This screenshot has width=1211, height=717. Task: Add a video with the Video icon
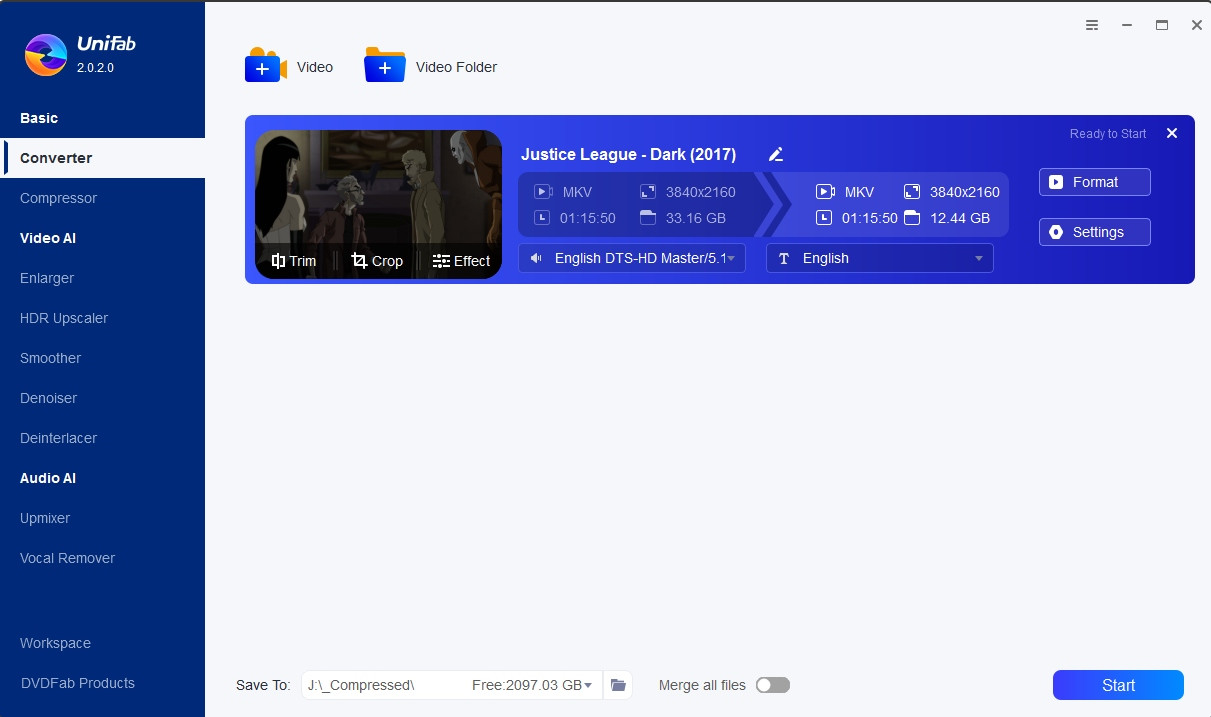[265, 65]
